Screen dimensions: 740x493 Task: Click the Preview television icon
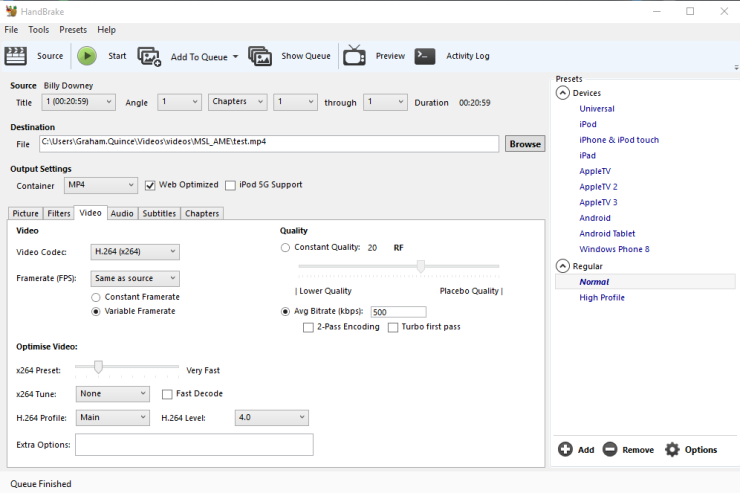click(x=354, y=56)
